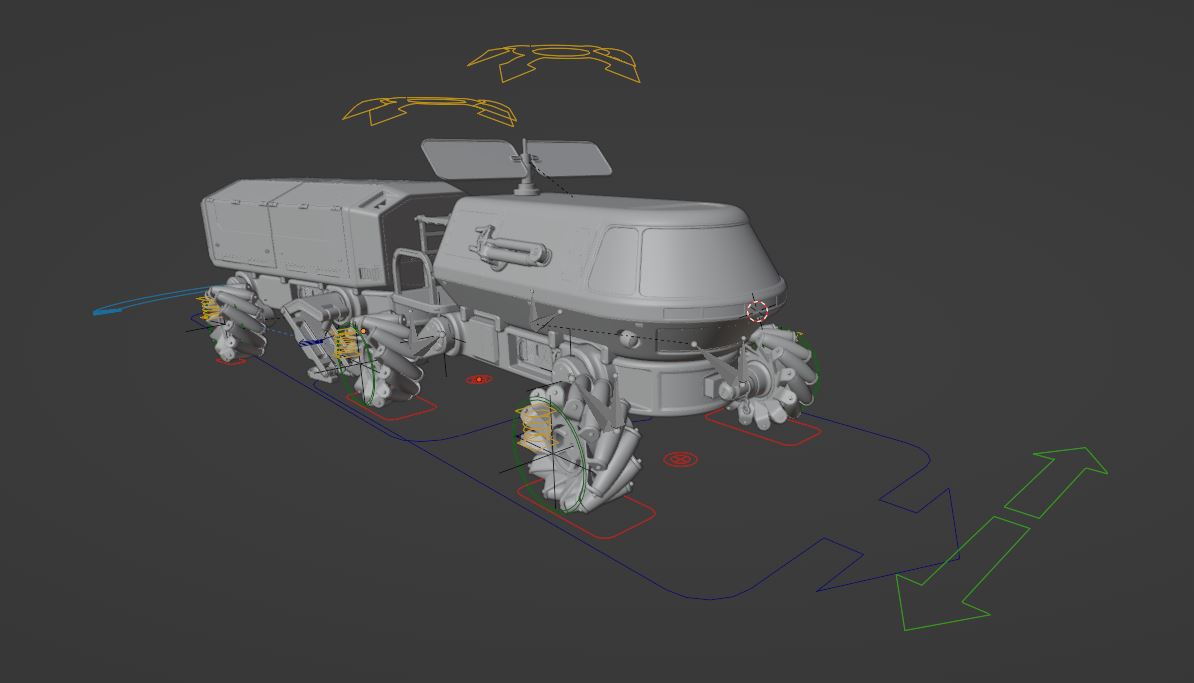The height and width of the screenshot is (683, 1194).
Task: Select the upper yellow rig control widget
Action: [554, 63]
